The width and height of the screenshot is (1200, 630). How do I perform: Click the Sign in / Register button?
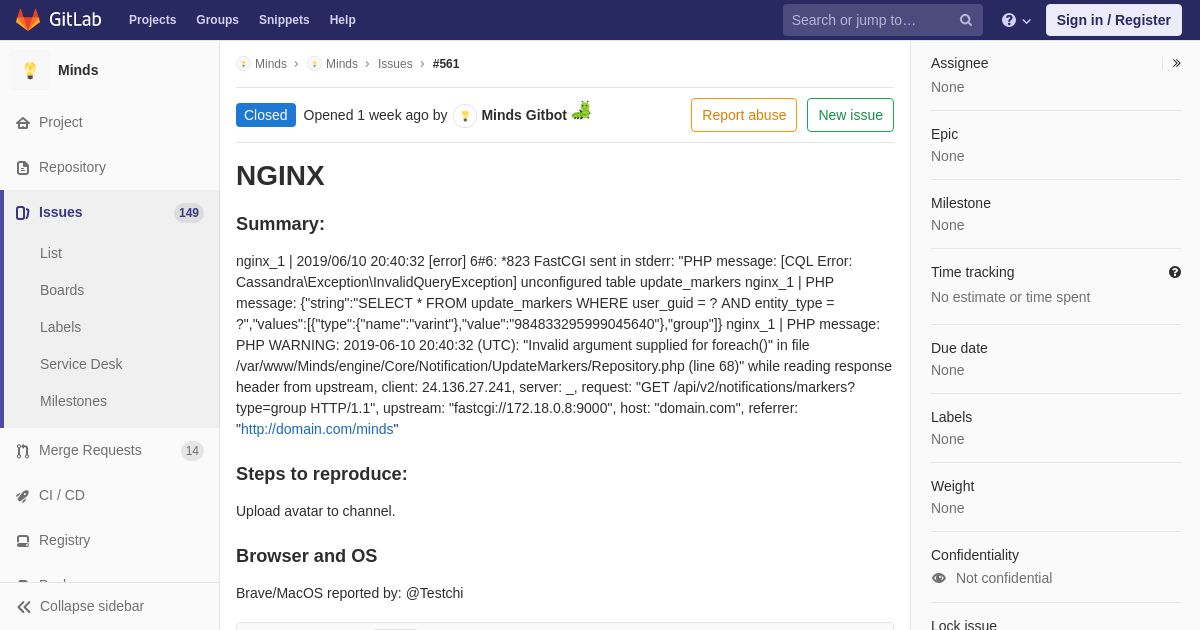tap(1113, 20)
